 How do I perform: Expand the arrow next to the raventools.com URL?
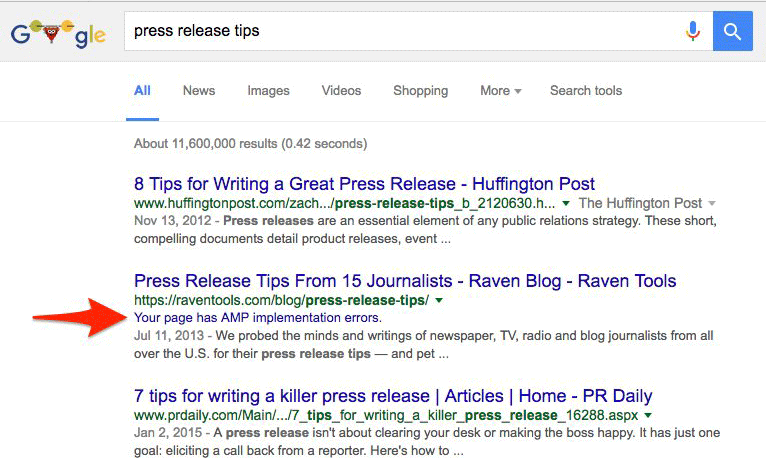click(x=438, y=301)
